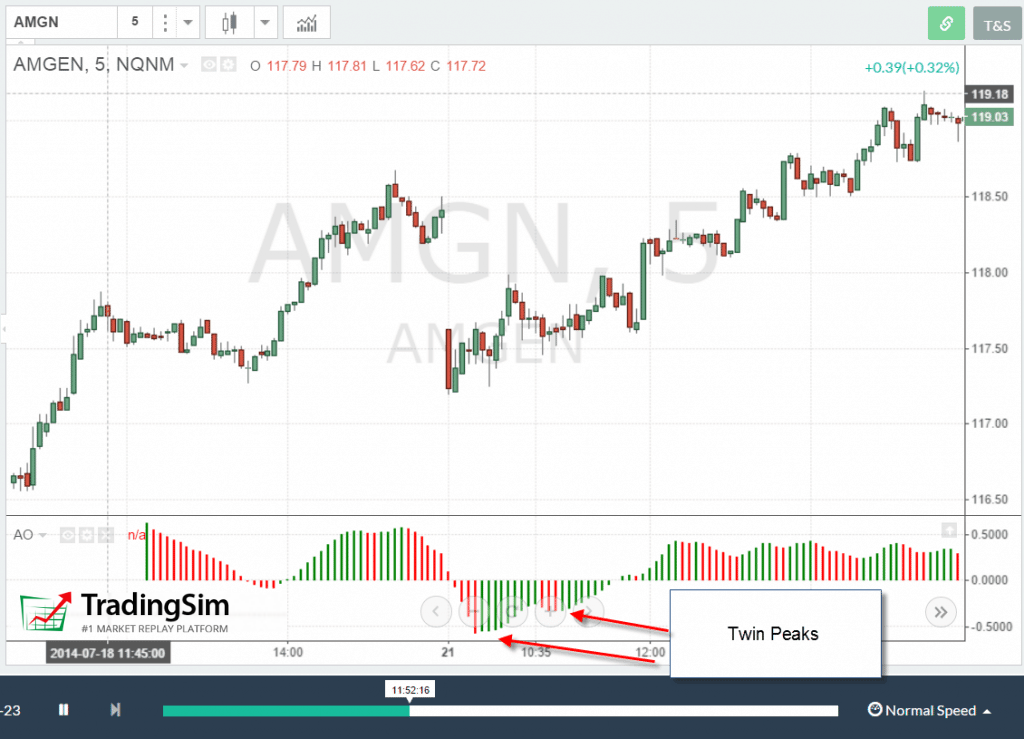Click the replay progress bar at 11:52:16
The image size is (1024, 739).
pos(409,710)
